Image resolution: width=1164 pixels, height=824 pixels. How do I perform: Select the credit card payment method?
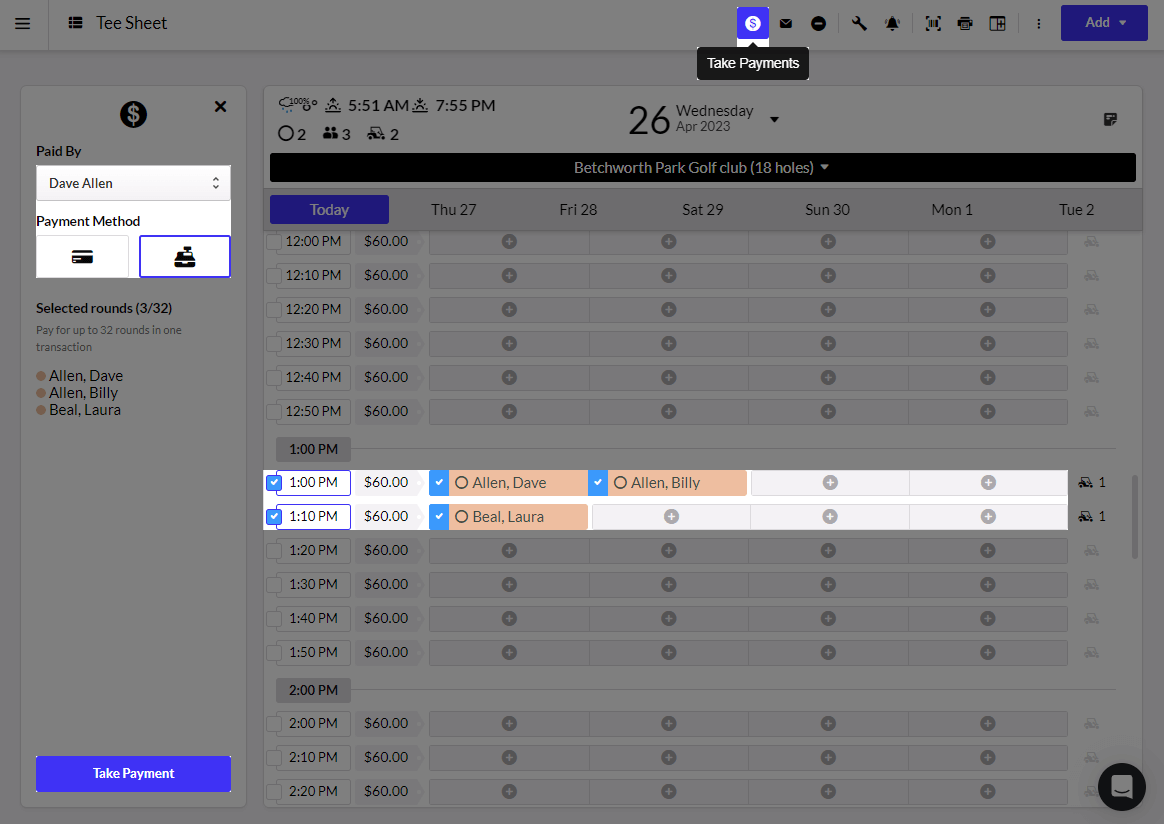coord(82,257)
